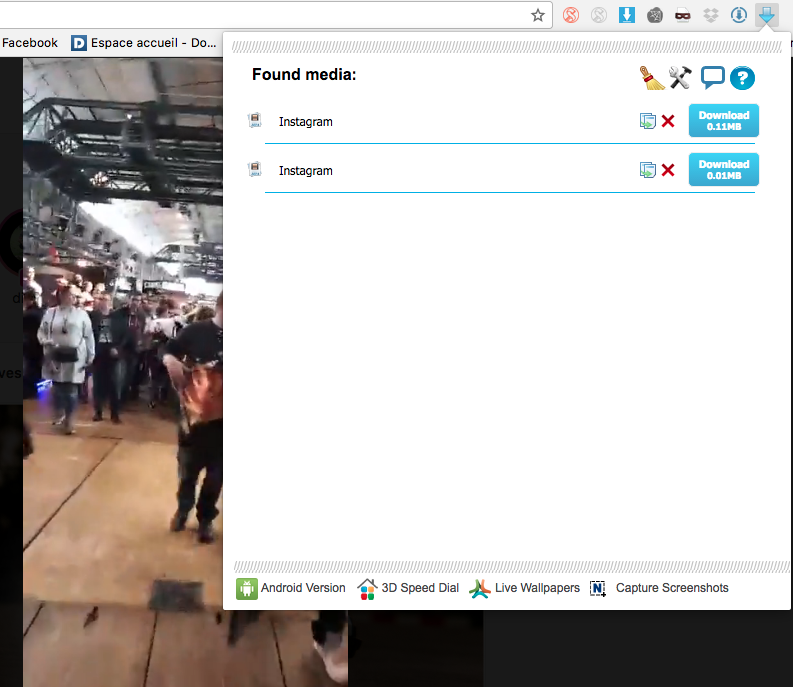Bookmark the page using the star icon

click(x=538, y=15)
